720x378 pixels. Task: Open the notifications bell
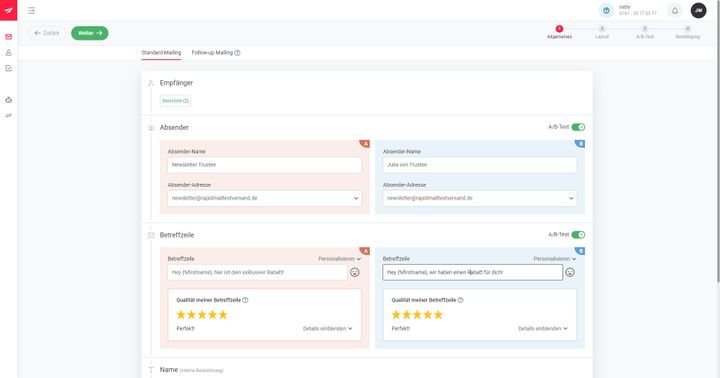pos(675,11)
